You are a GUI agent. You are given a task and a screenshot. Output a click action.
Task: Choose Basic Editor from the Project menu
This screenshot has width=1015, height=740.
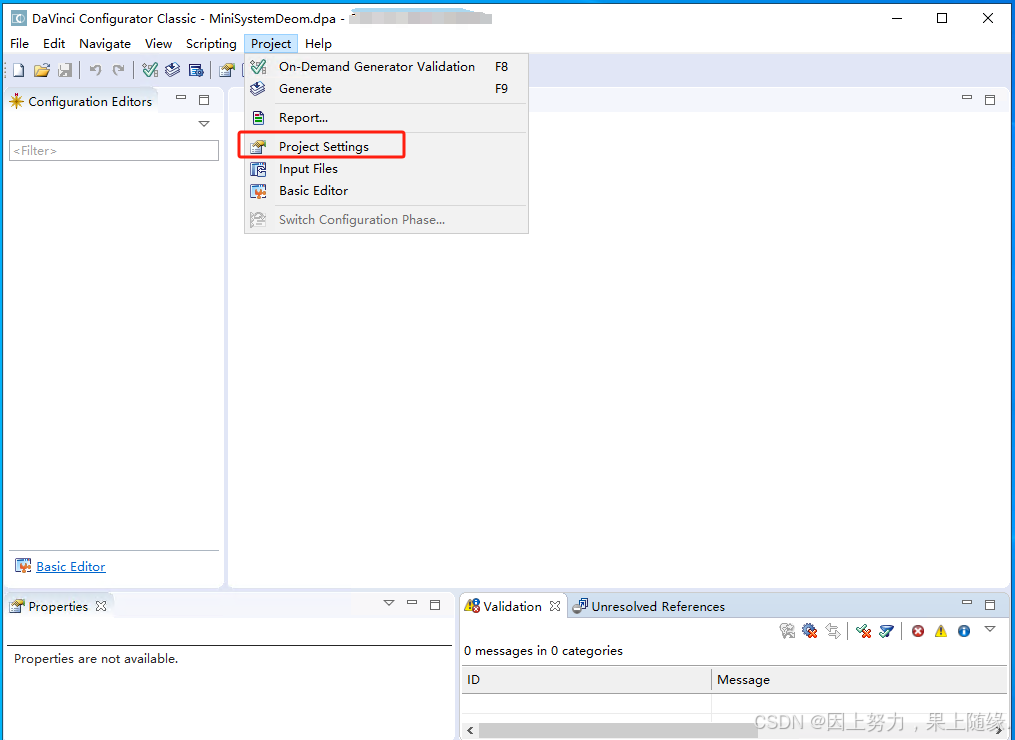click(386, 190)
